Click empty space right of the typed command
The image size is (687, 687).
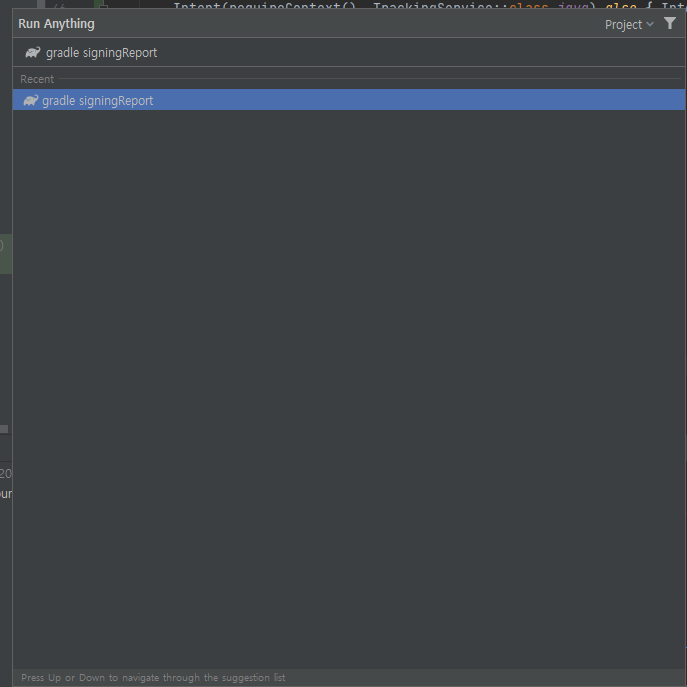420,53
